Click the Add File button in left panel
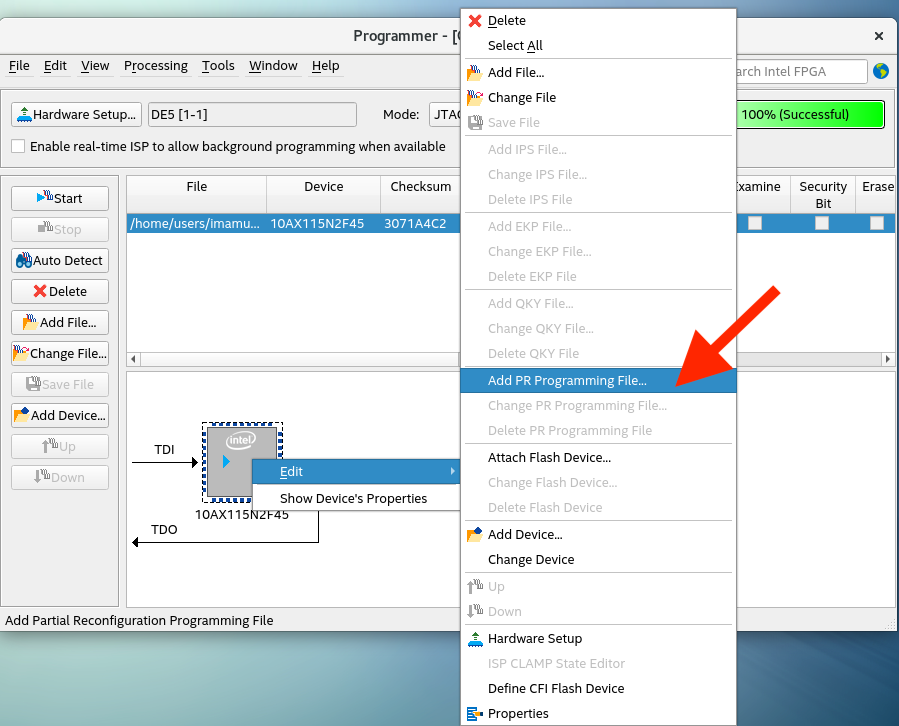Screen dimensions: 899x726 (60, 322)
